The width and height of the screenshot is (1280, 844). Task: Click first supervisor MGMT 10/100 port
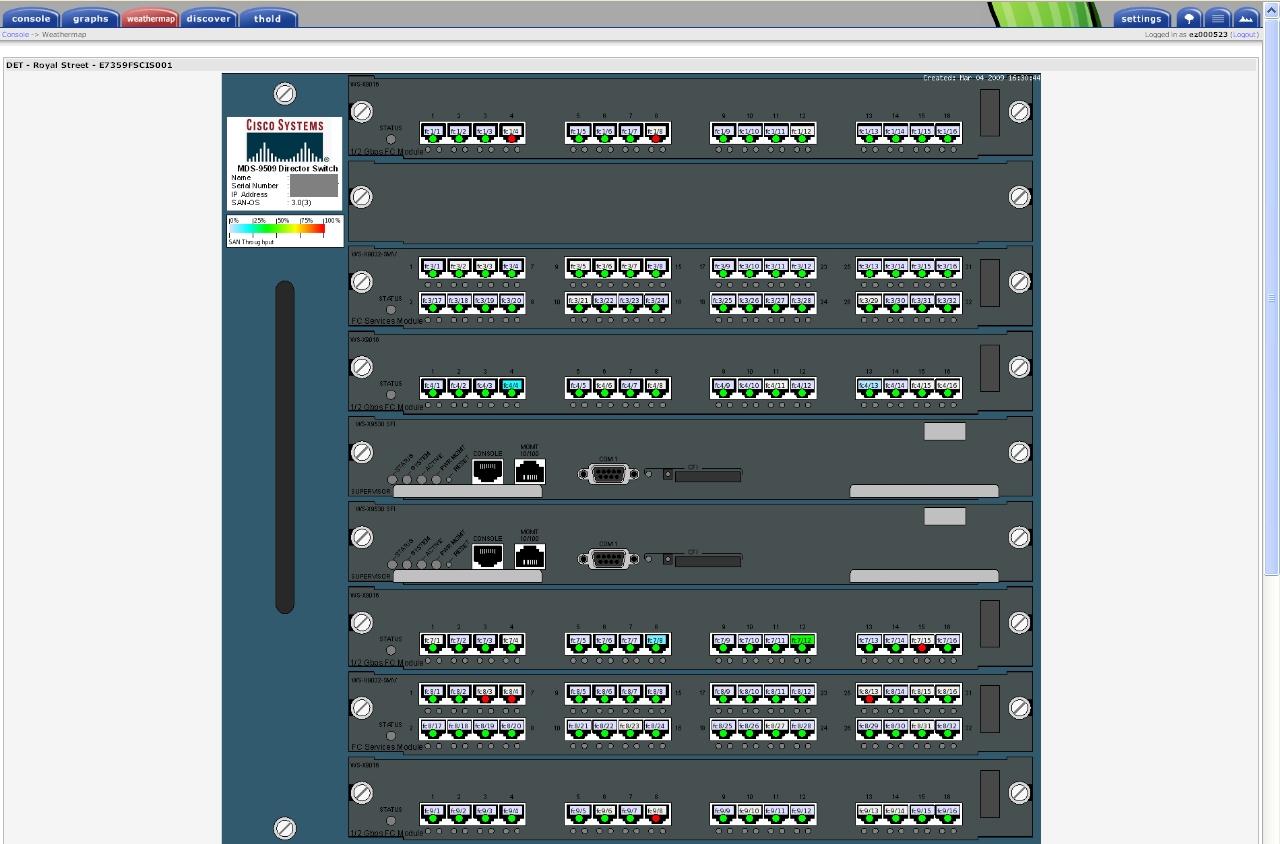point(529,471)
